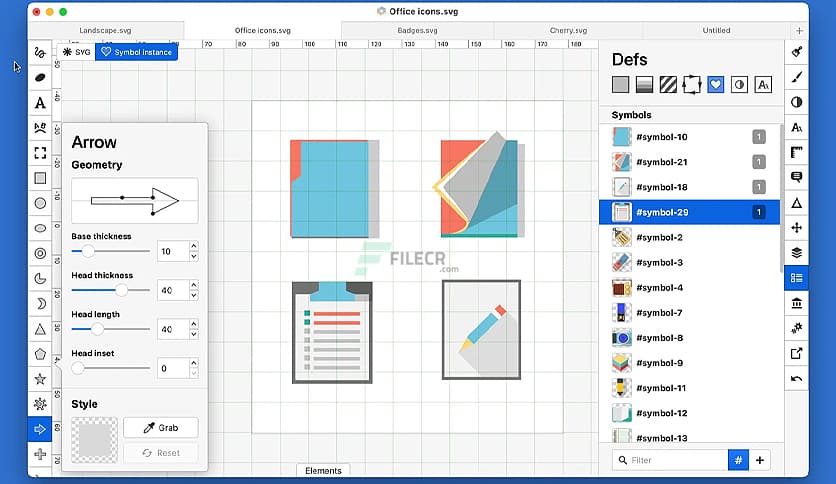The height and width of the screenshot is (484, 836).
Task: Open the Defs list panel
Action: pyautogui.click(x=797, y=278)
